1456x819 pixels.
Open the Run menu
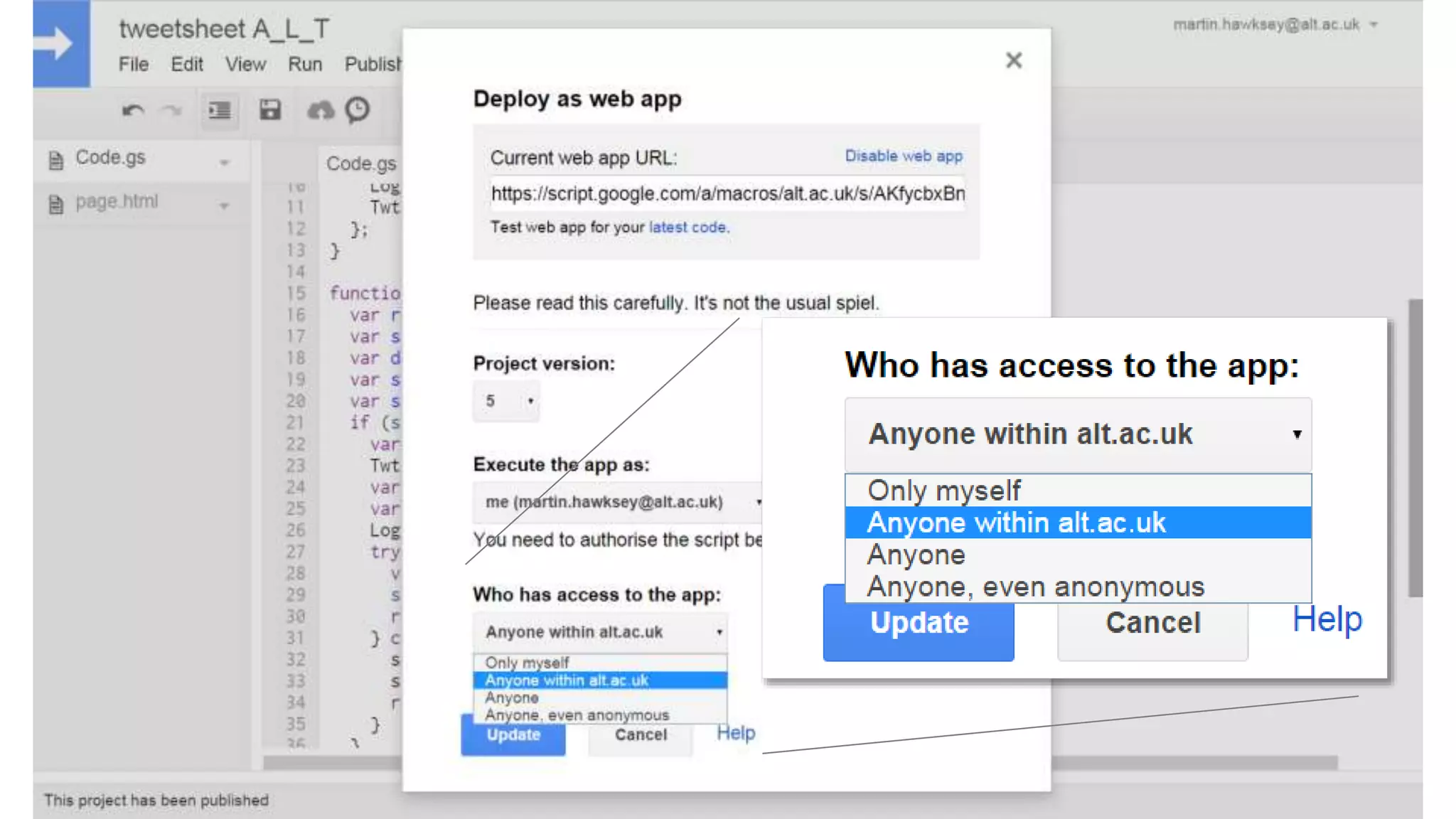305,65
